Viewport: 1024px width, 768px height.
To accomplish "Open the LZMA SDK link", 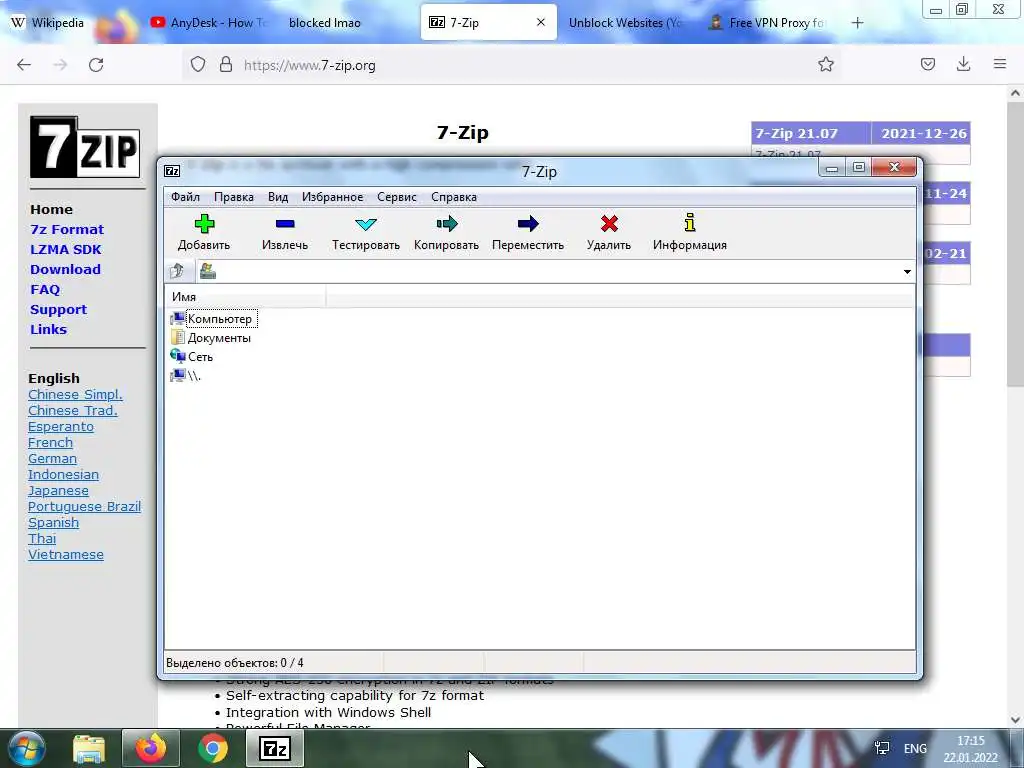I will 65,249.
